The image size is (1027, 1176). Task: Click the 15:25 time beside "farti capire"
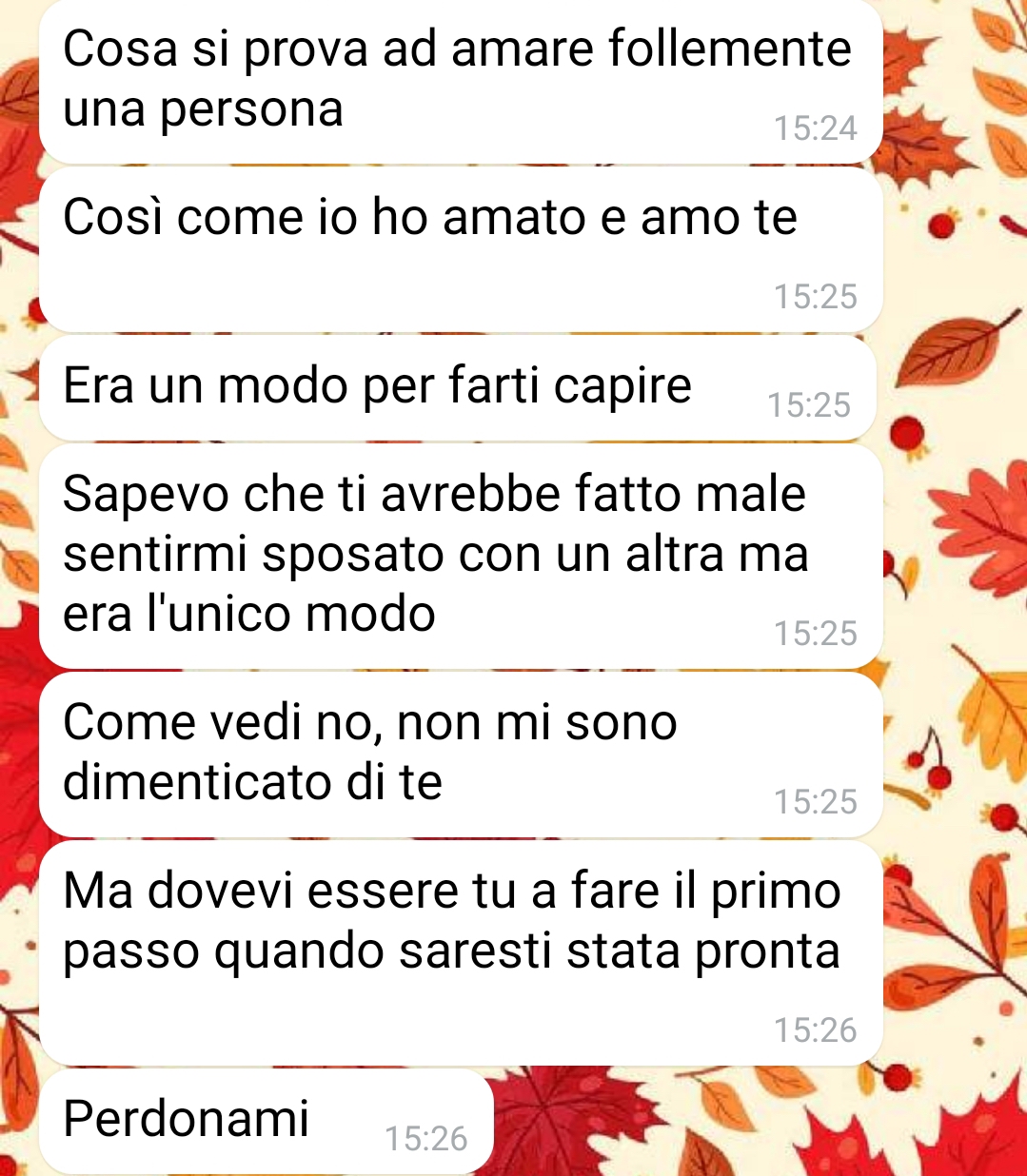[809, 405]
